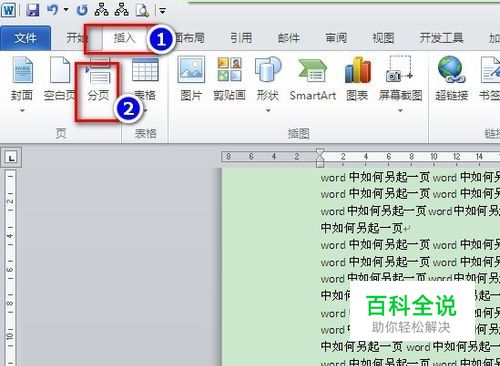This screenshot has height=366, width=500.
Task: Insert a chart with 图表
Action: pyautogui.click(x=357, y=79)
